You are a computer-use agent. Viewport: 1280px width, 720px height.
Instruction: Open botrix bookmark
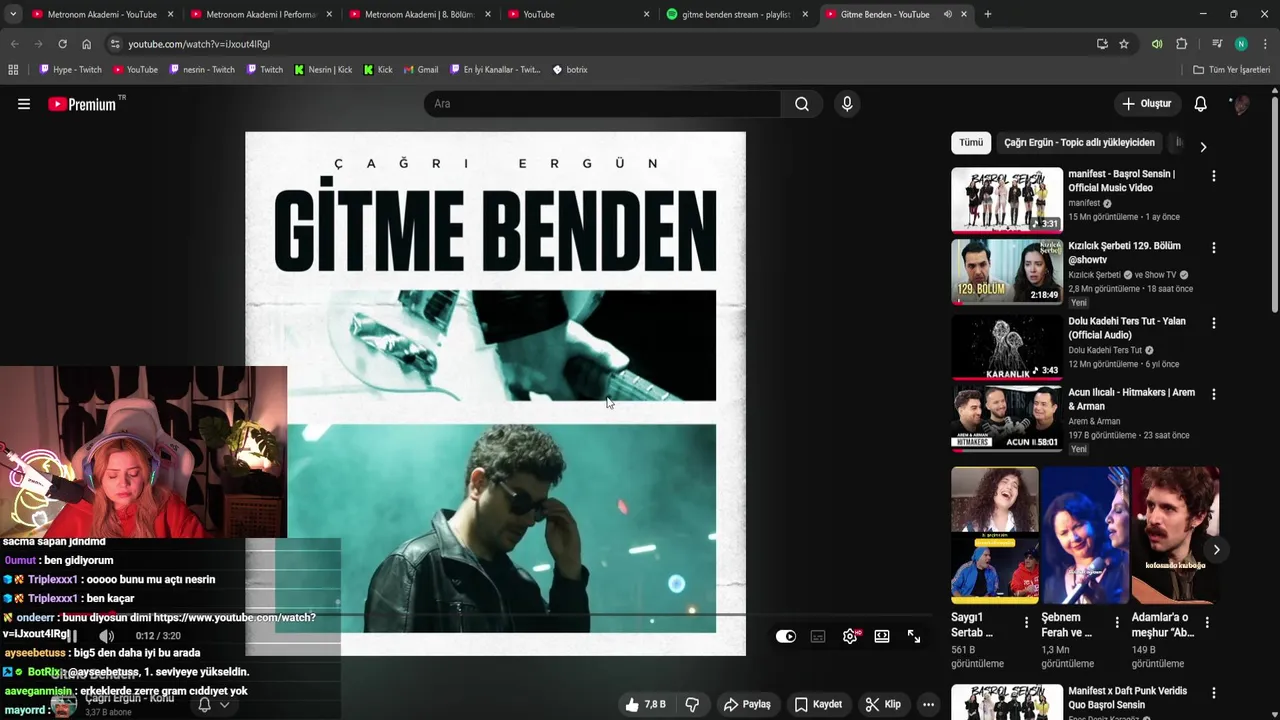[x=570, y=70]
